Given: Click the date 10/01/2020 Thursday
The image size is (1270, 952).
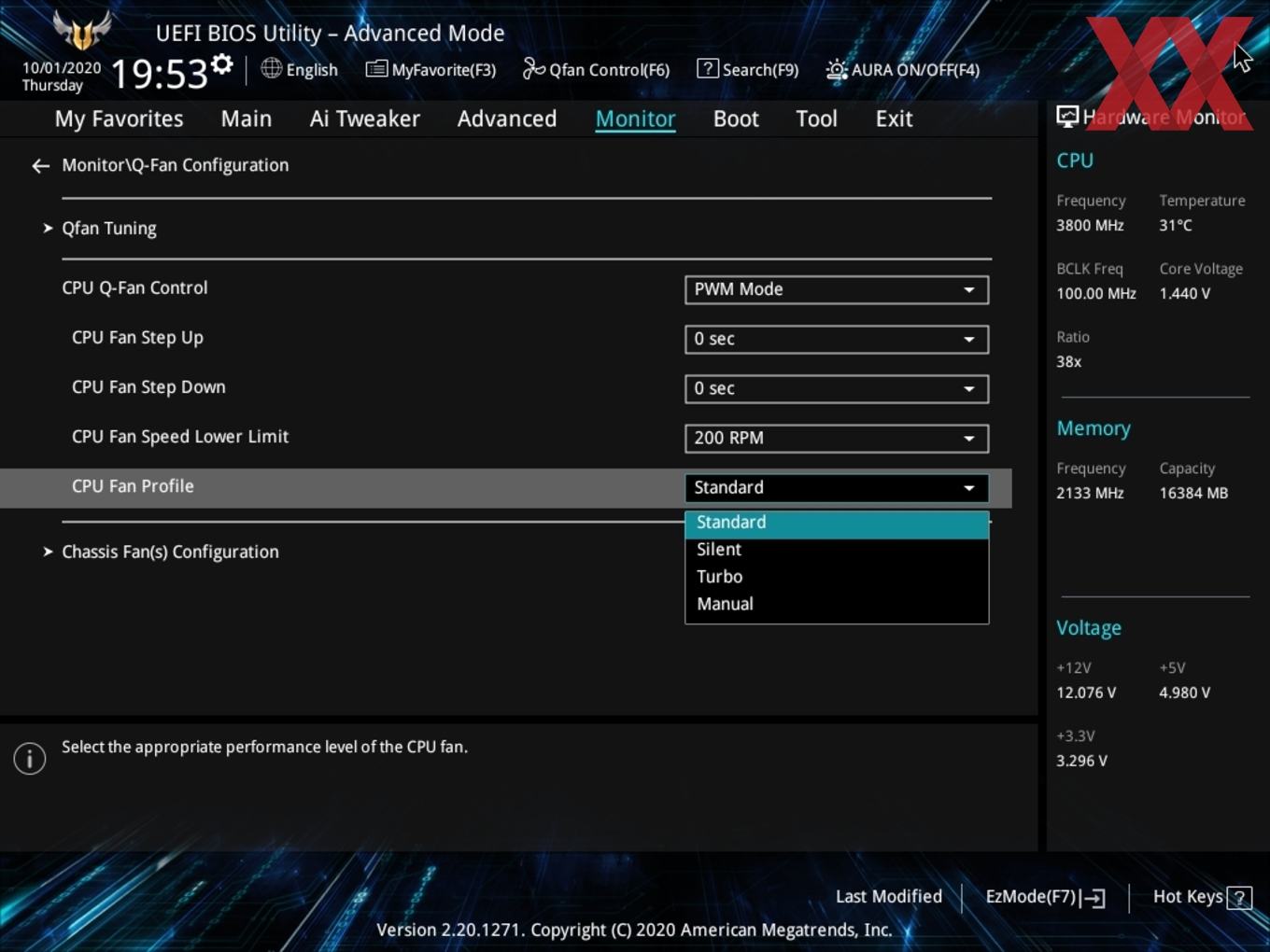Looking at the screenshot, I should (x=62, y=77).
